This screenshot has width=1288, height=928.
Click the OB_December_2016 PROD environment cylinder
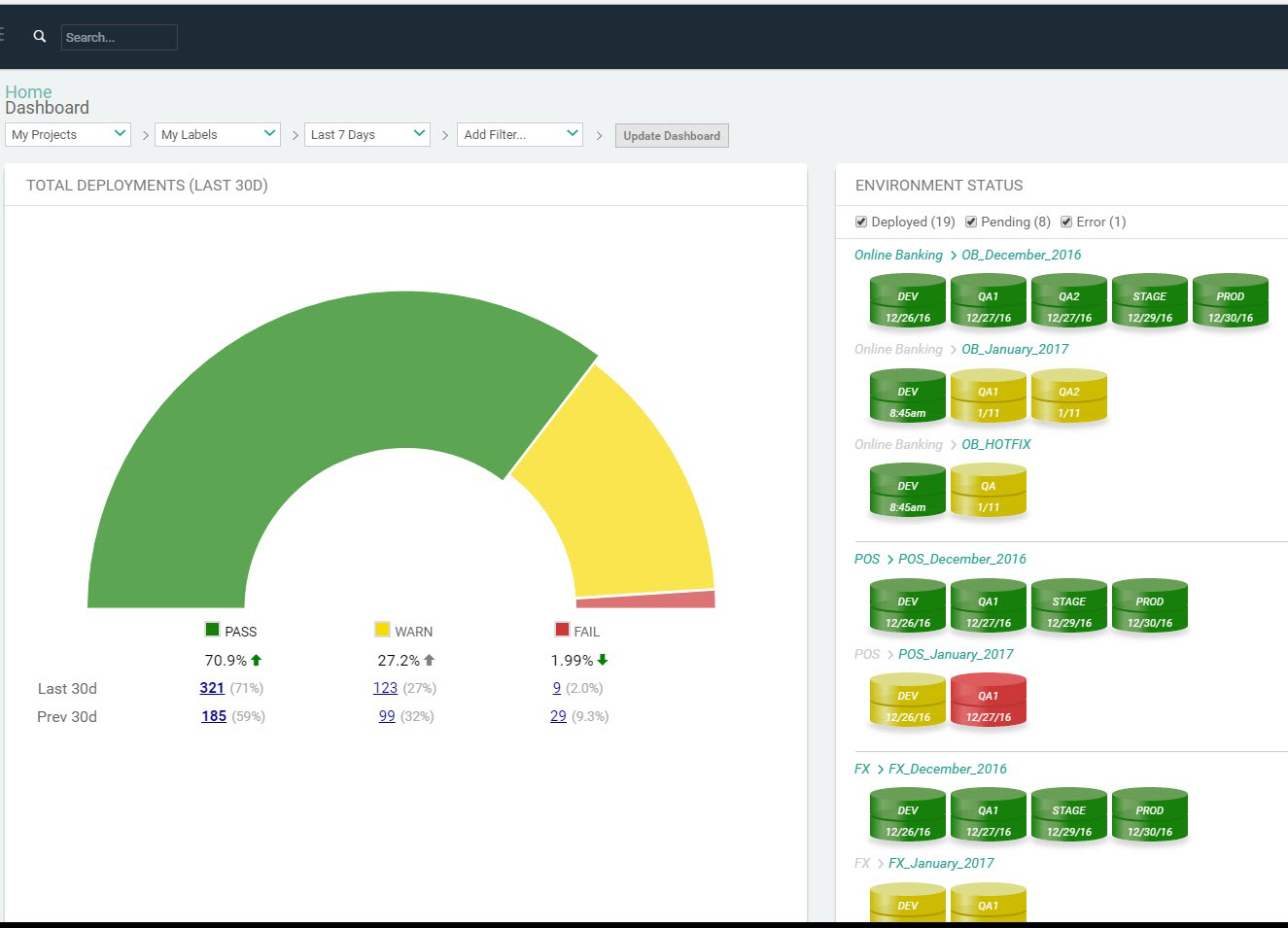pos(1230,302)
